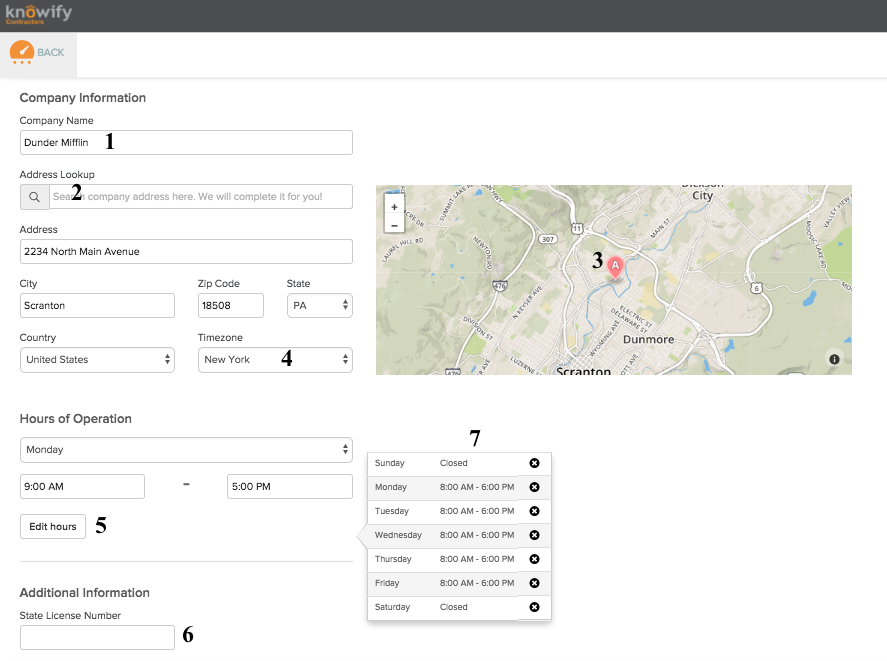Click the Address field with 2234 North Main
The image size is (887, 661).
pyautogui.click(x=186, y=251)
